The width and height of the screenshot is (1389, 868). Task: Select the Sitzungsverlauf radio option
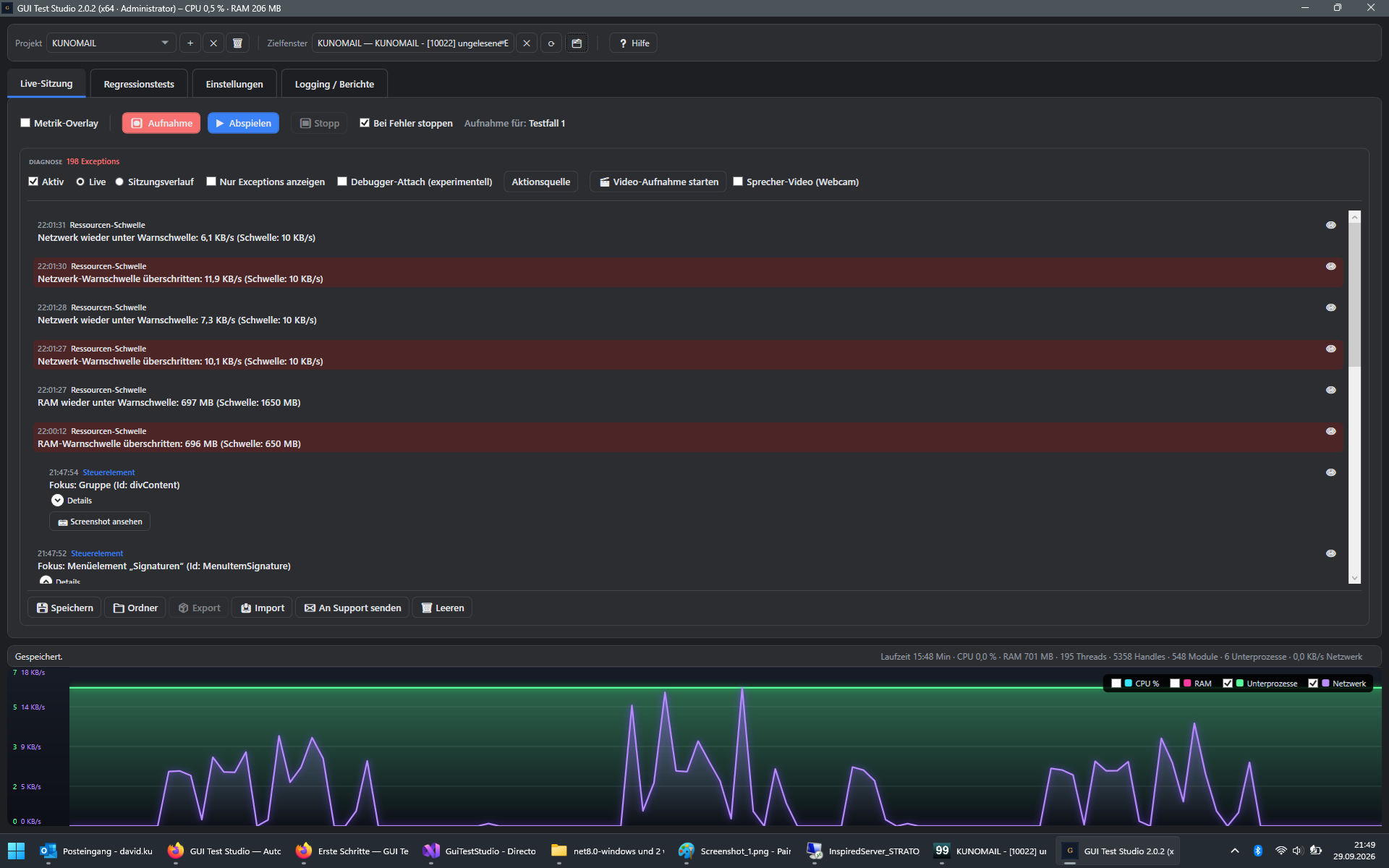[x=119, y=182]
